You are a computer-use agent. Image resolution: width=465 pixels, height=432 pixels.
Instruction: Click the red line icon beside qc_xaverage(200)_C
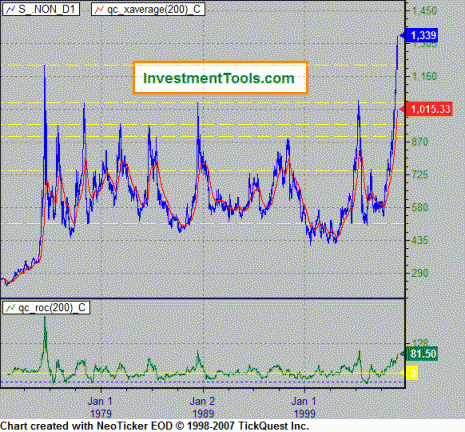pos(99,10)
